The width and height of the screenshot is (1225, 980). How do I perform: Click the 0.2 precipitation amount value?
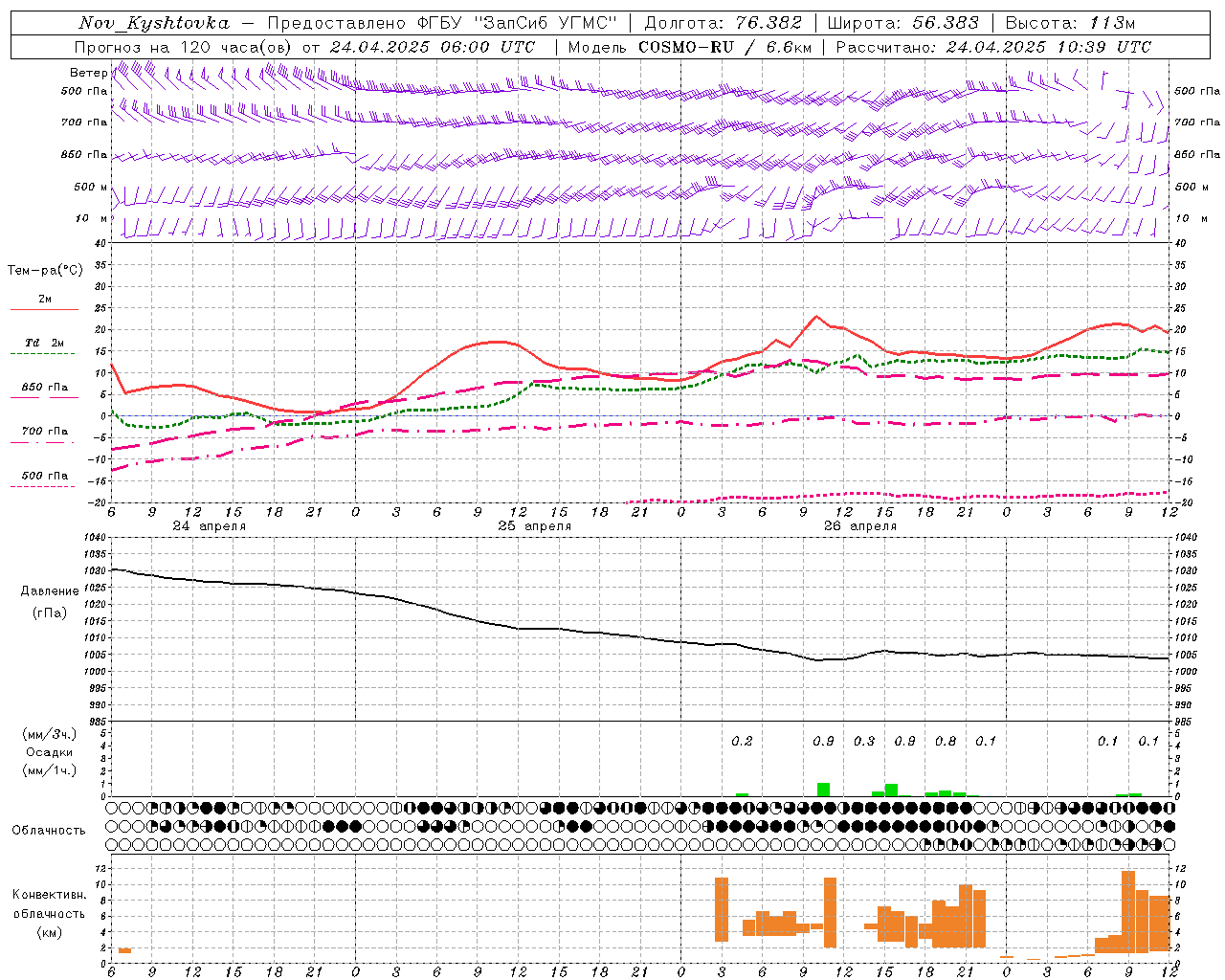(742, 741)
